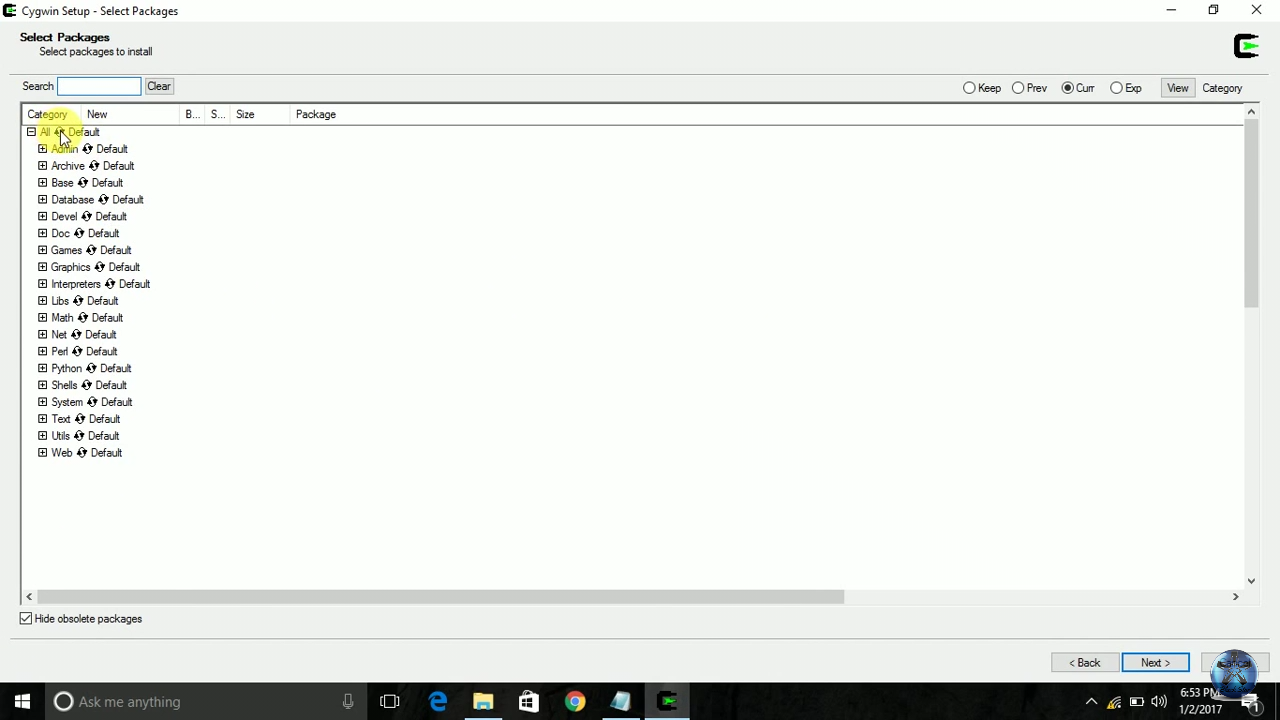The image size is (1280, 720).
Task: Expand the Math category
Action: click(x=42, y=318)
